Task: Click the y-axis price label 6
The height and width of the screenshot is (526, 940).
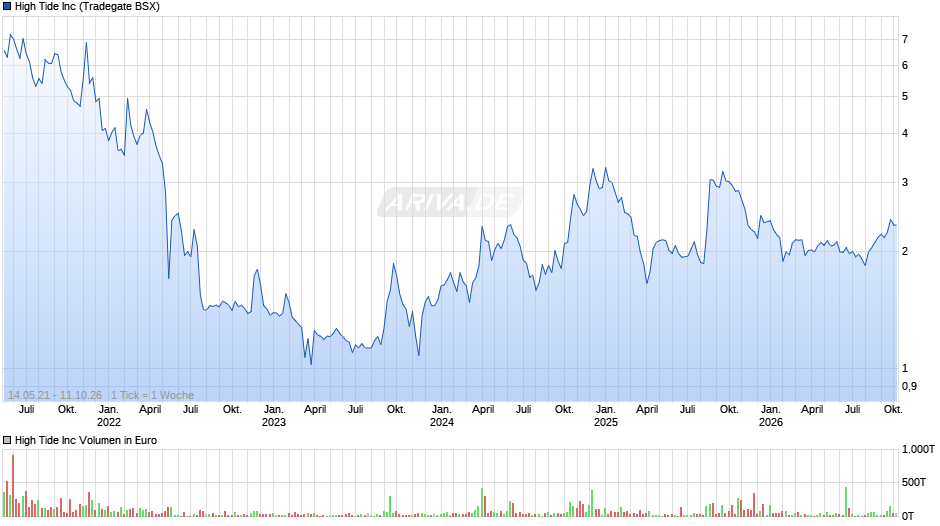Action: pyautogui.click(x=905, y=65)
